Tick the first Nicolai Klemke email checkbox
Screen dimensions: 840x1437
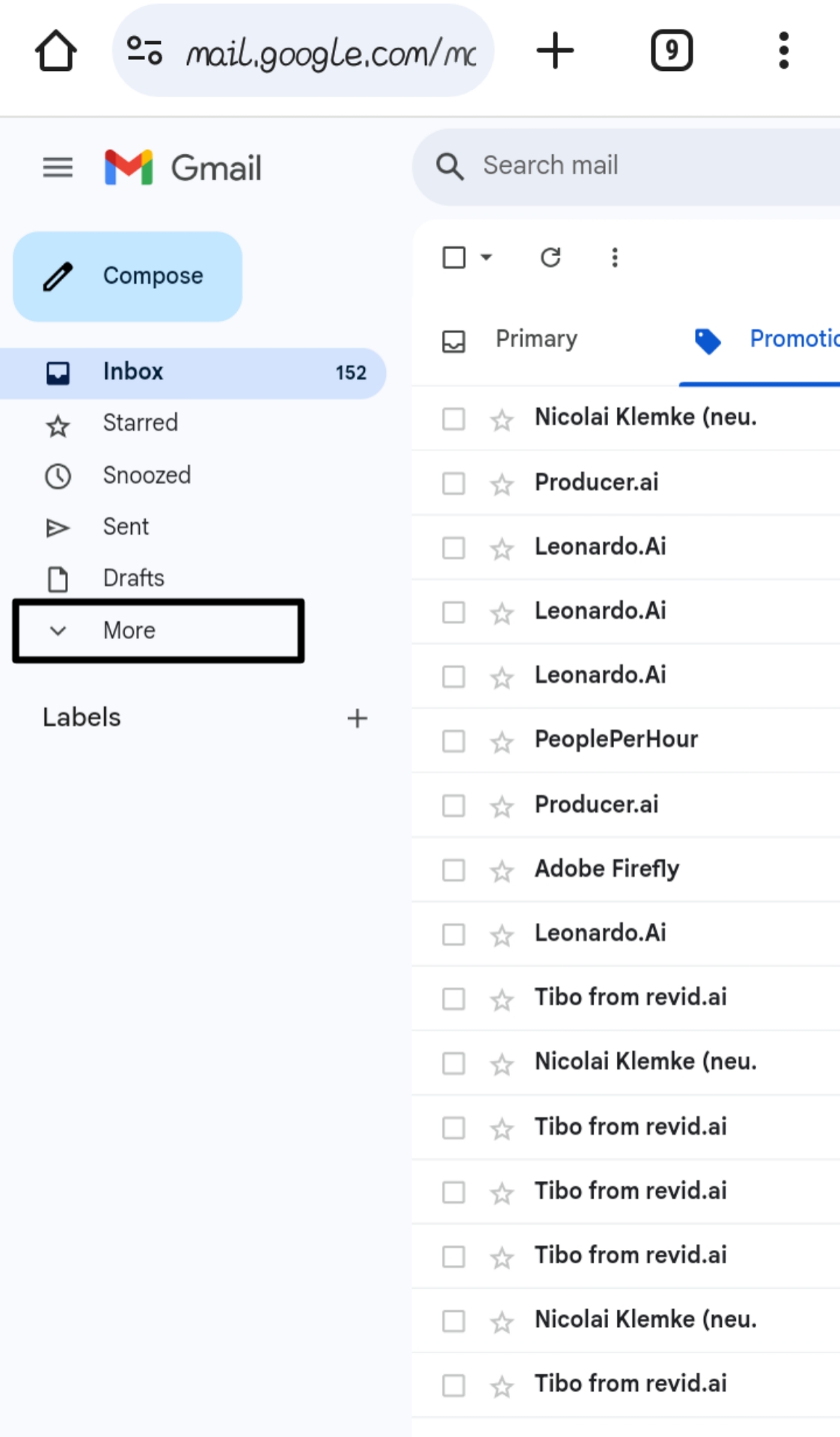453,418
